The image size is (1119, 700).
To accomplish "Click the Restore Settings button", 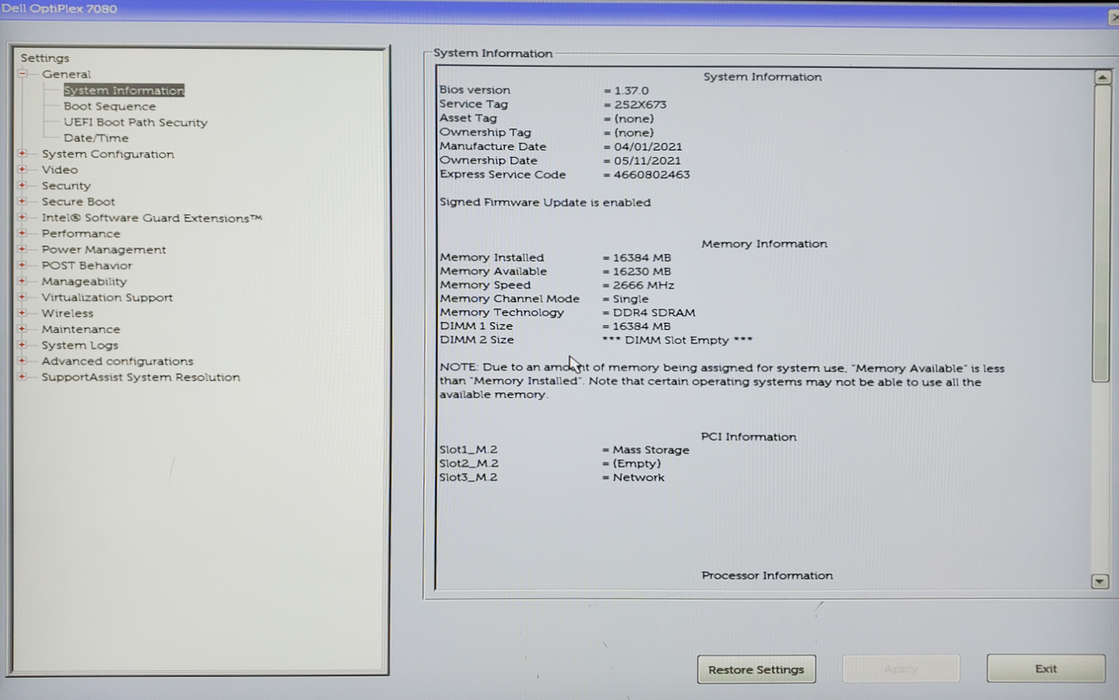I will pos(756,669).
